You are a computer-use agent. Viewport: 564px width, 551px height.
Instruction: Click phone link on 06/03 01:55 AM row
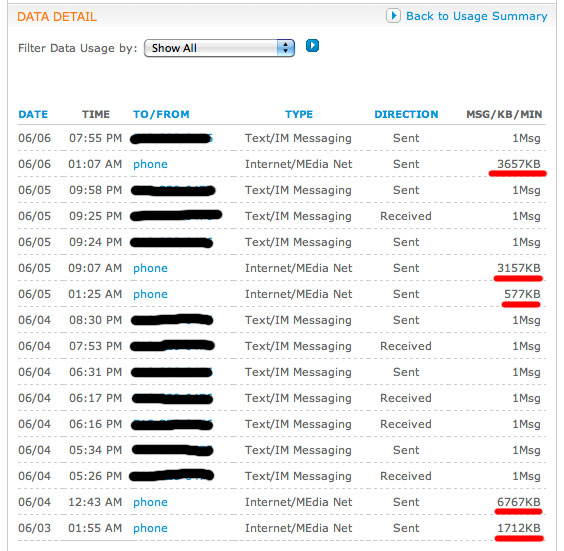click(150, 528)
